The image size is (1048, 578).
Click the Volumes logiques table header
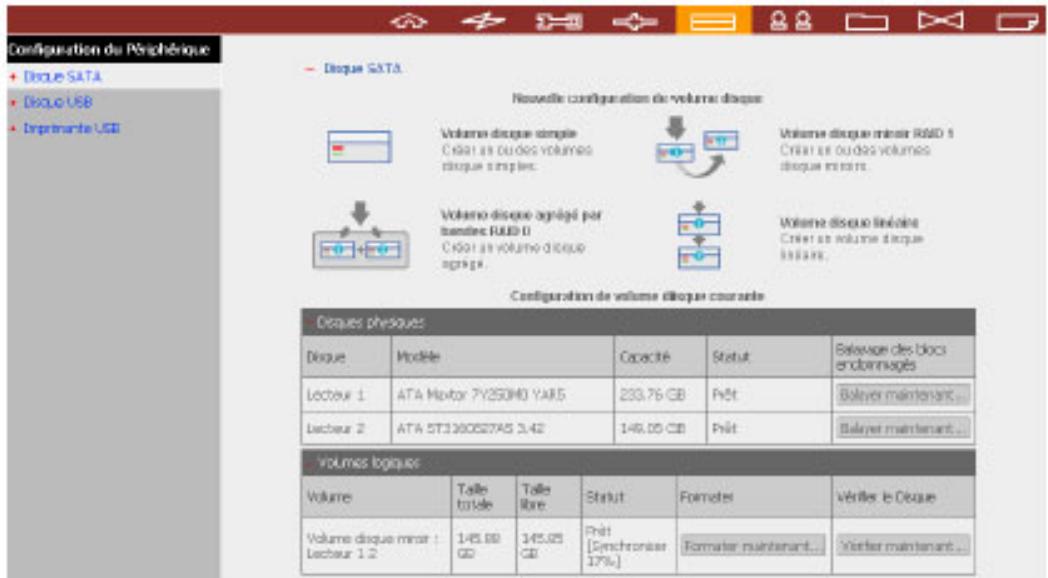[638, 462]
